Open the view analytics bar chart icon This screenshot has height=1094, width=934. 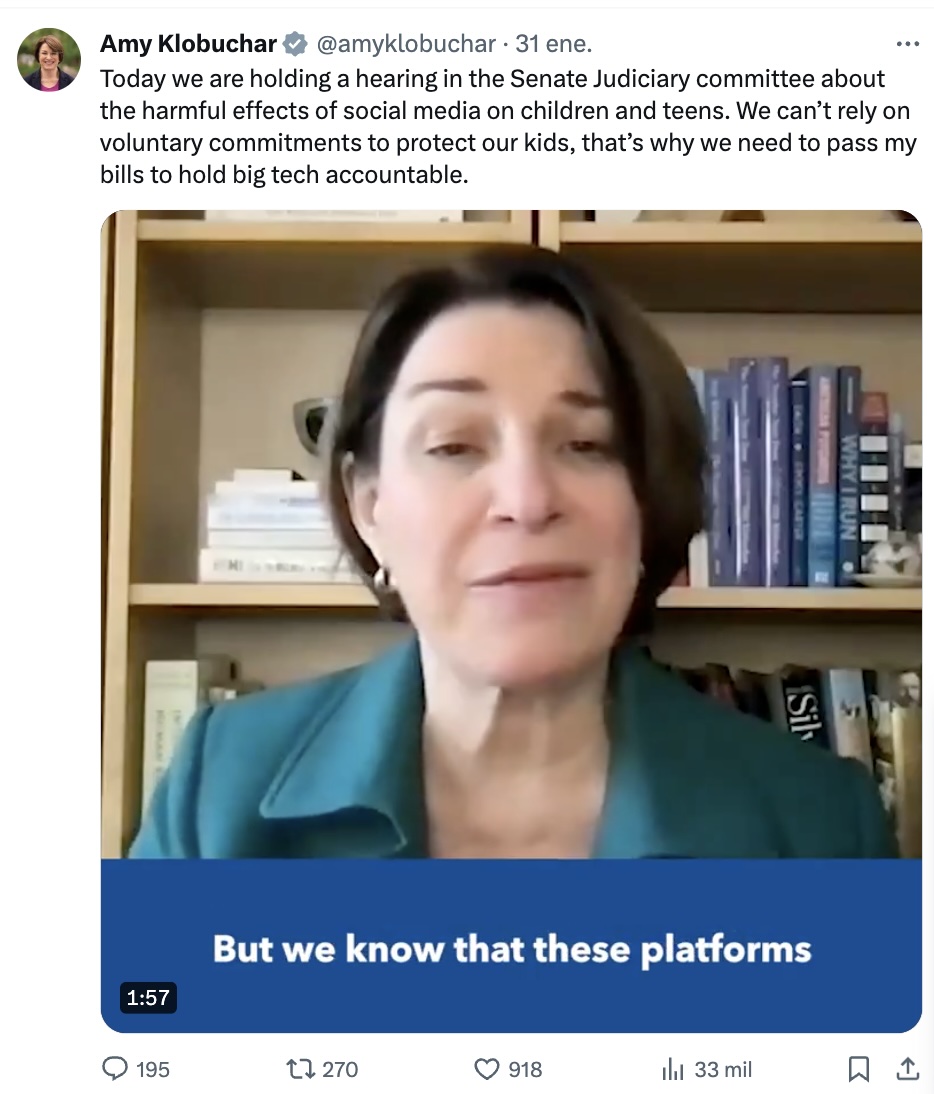[x=672, y=1068]
